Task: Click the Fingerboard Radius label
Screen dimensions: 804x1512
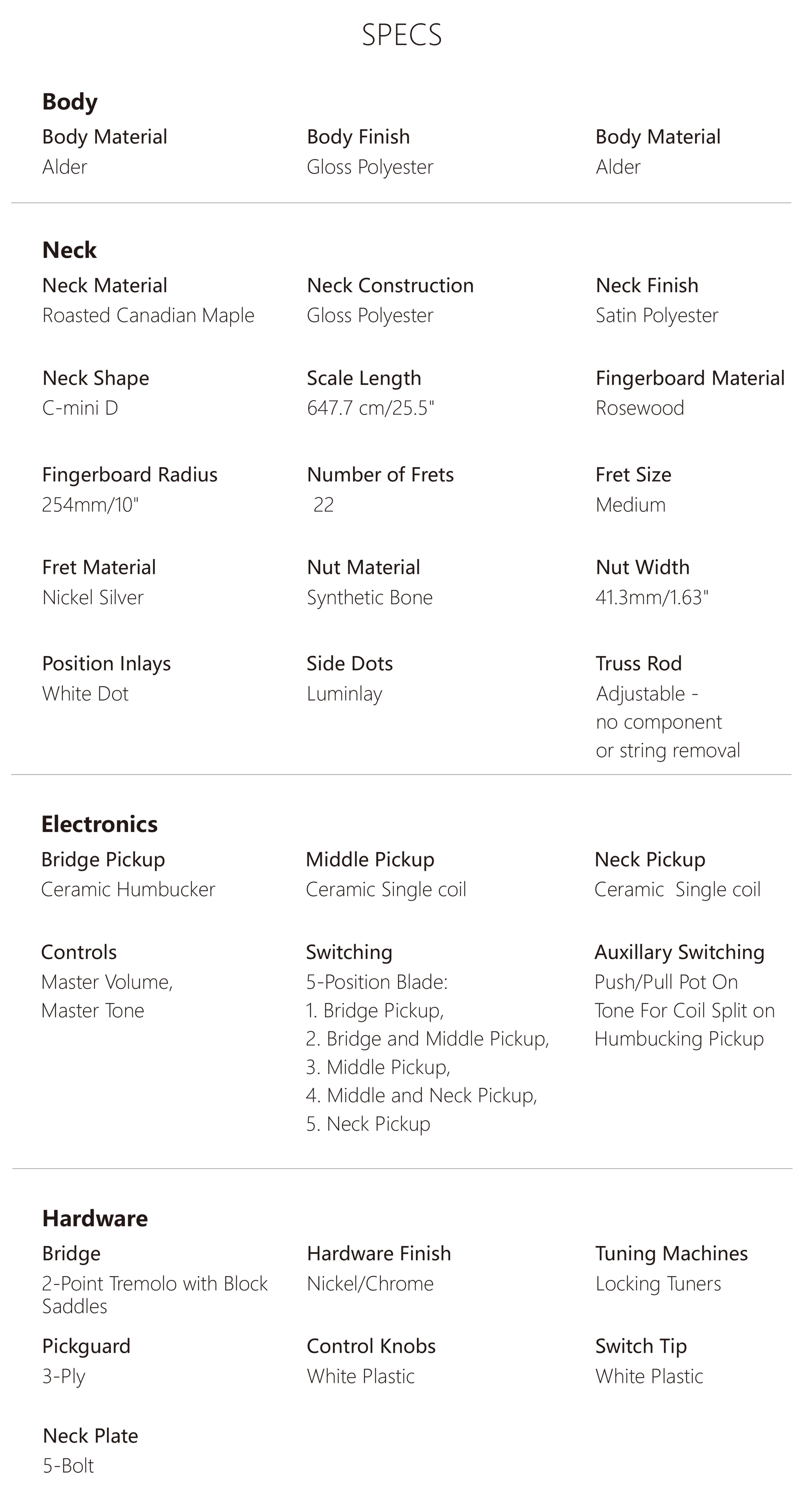Action: (x=129, y=474)
